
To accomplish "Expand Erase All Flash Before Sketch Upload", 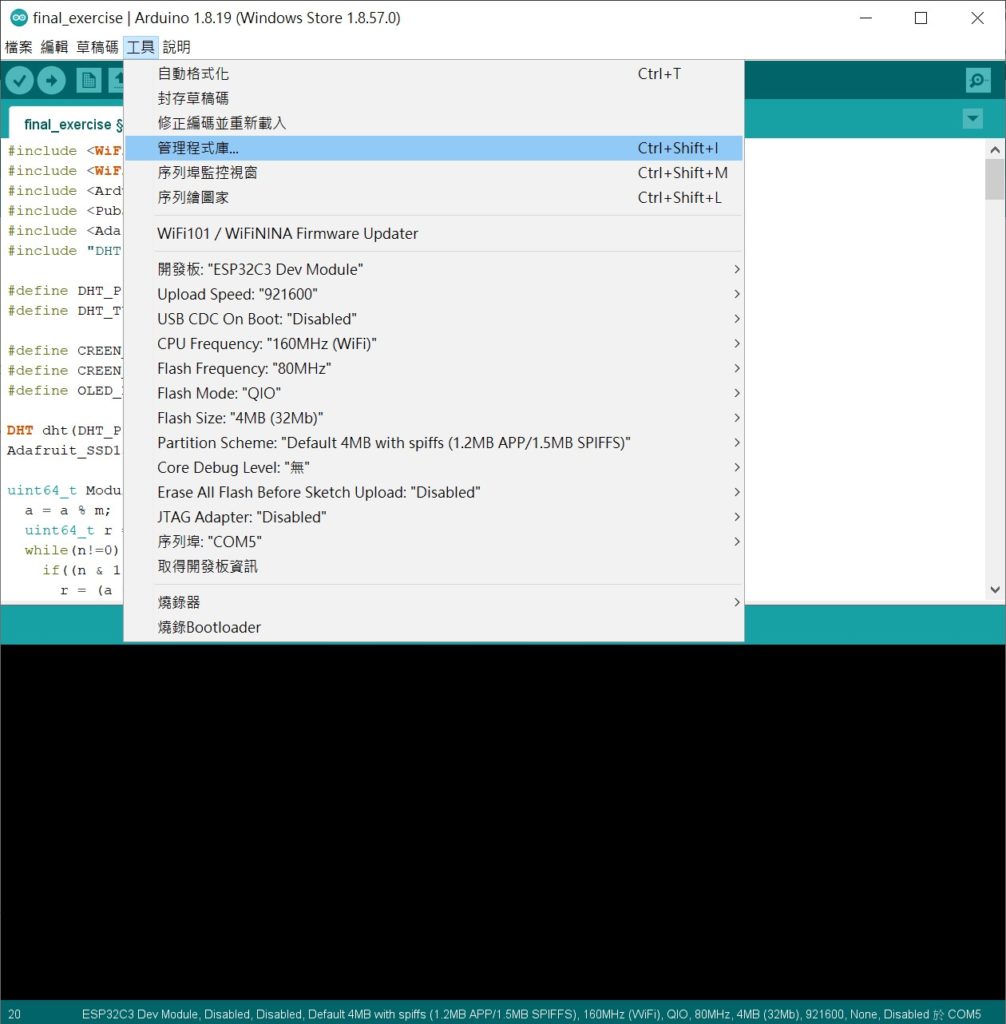I will (x=434, y=493).
